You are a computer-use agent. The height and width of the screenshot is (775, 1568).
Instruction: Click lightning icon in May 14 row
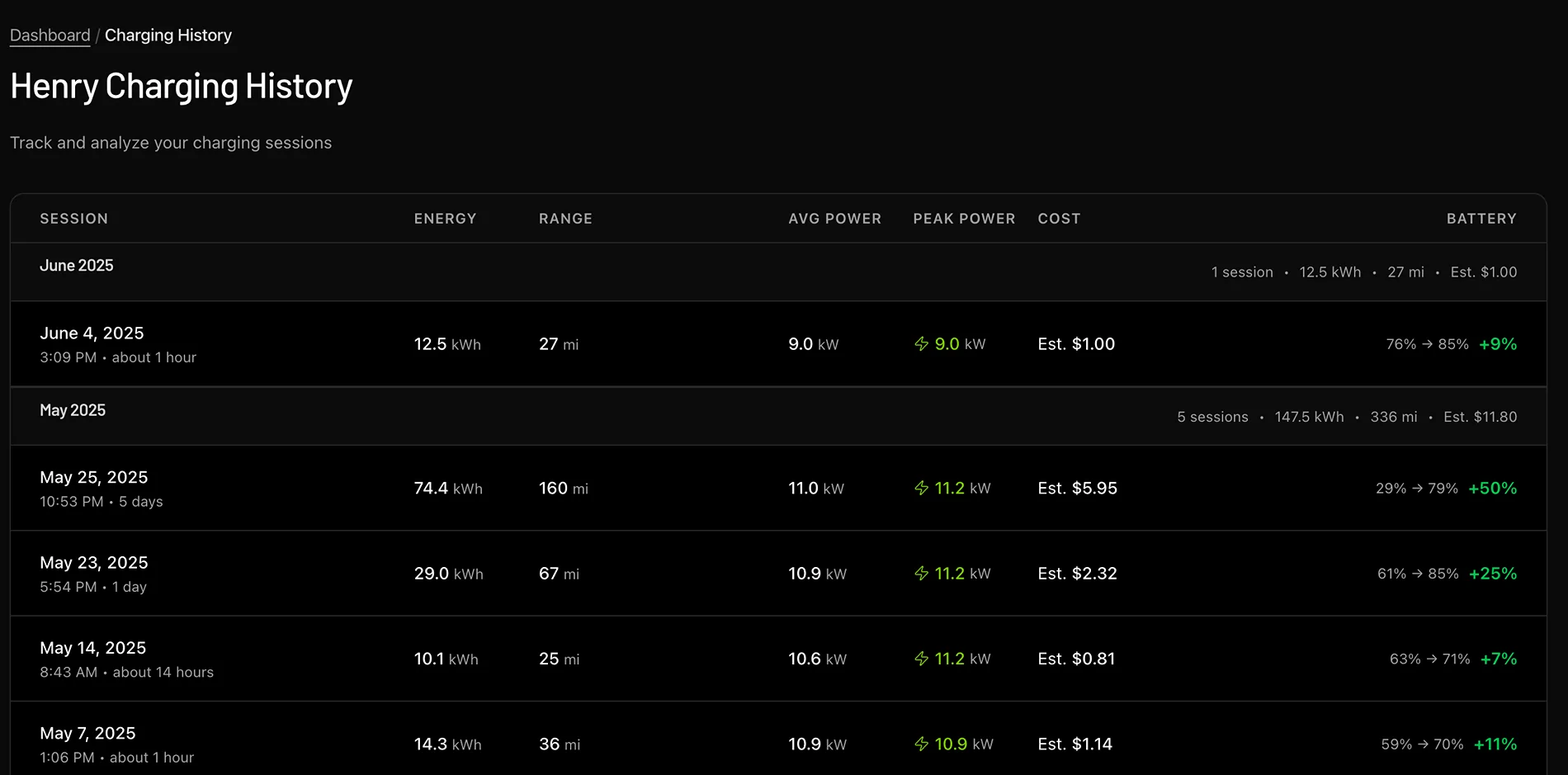coord(922,659)
